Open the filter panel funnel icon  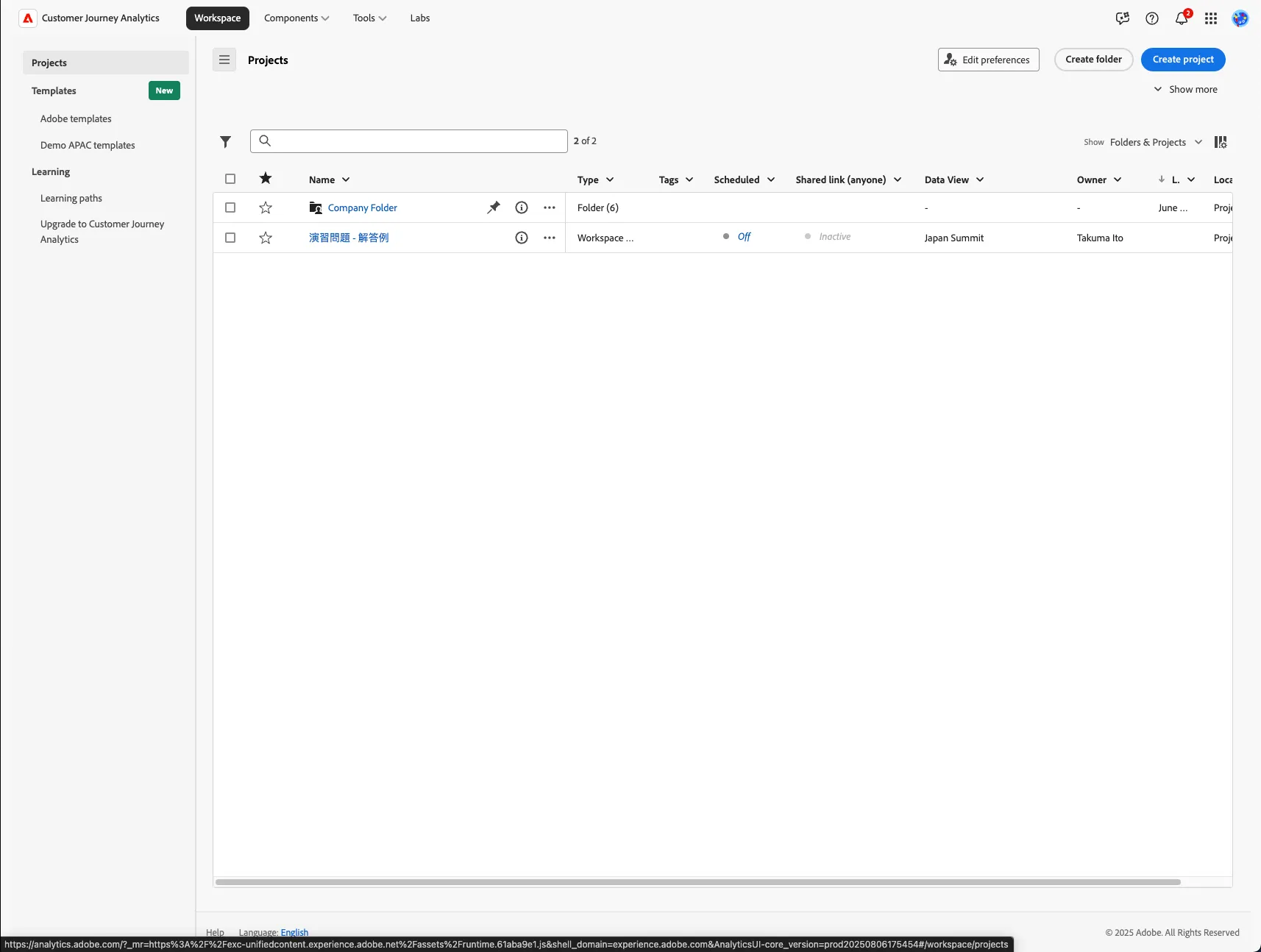coord(226,141)
